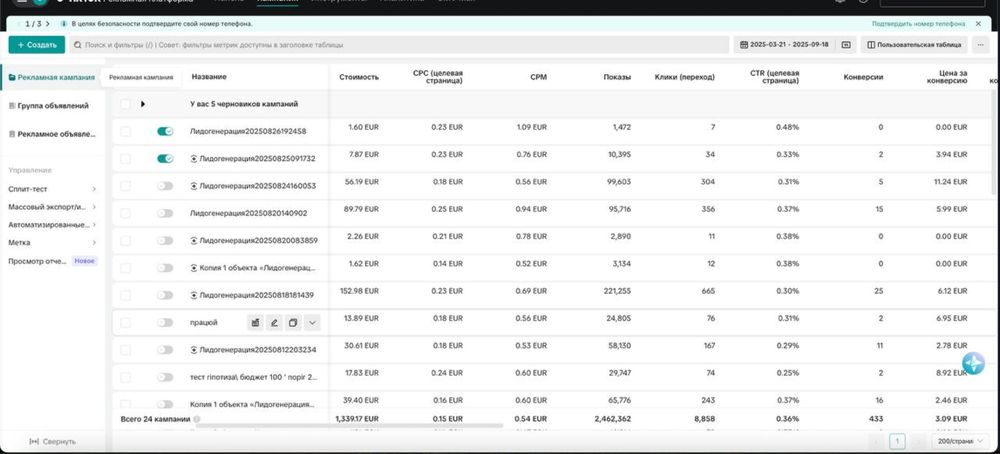Expand Сплит-тест menu chevron
This screenshot has height=454, width=1000.
click(94, 189)
